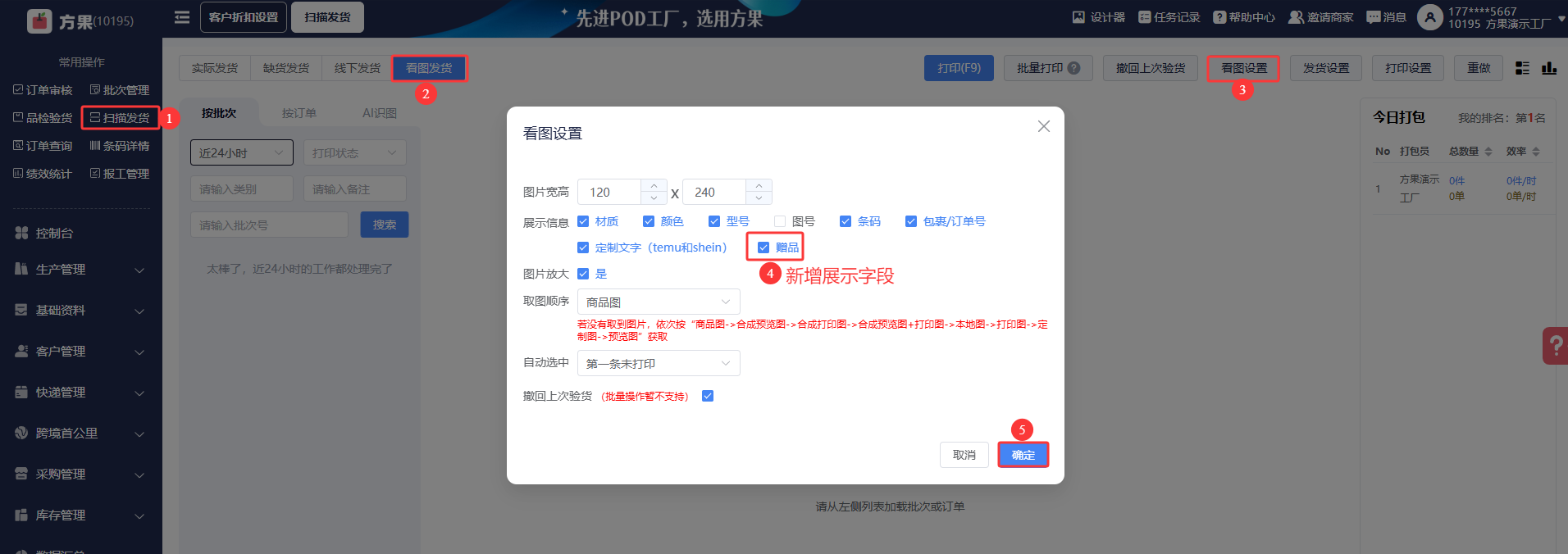Increase image width 120 stepper
Viewport: 1568px width, 554px height.
pyautogui.click(x=654, y=185)
